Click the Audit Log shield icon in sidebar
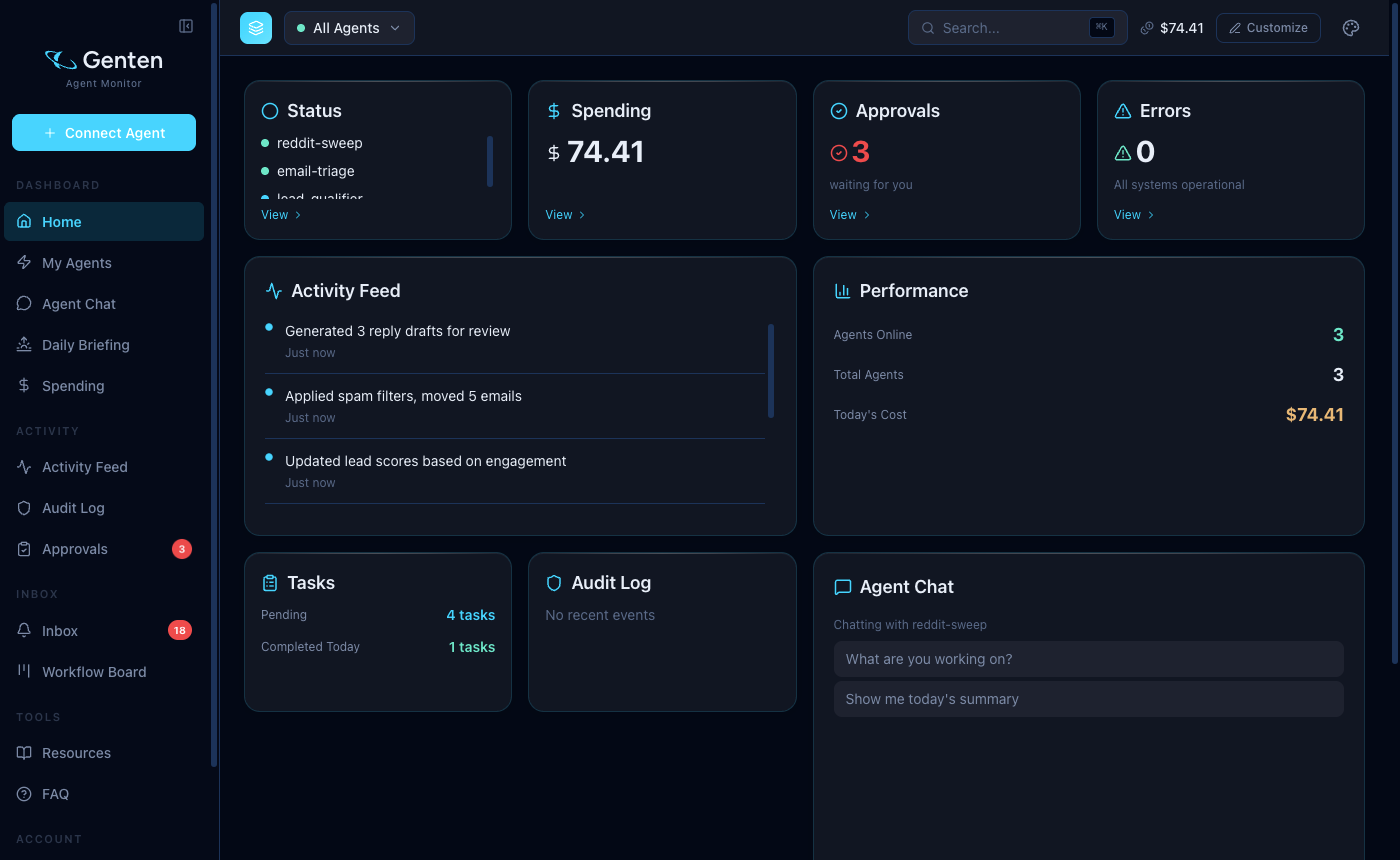This screenshot has height=860, width=1400. 23,507
